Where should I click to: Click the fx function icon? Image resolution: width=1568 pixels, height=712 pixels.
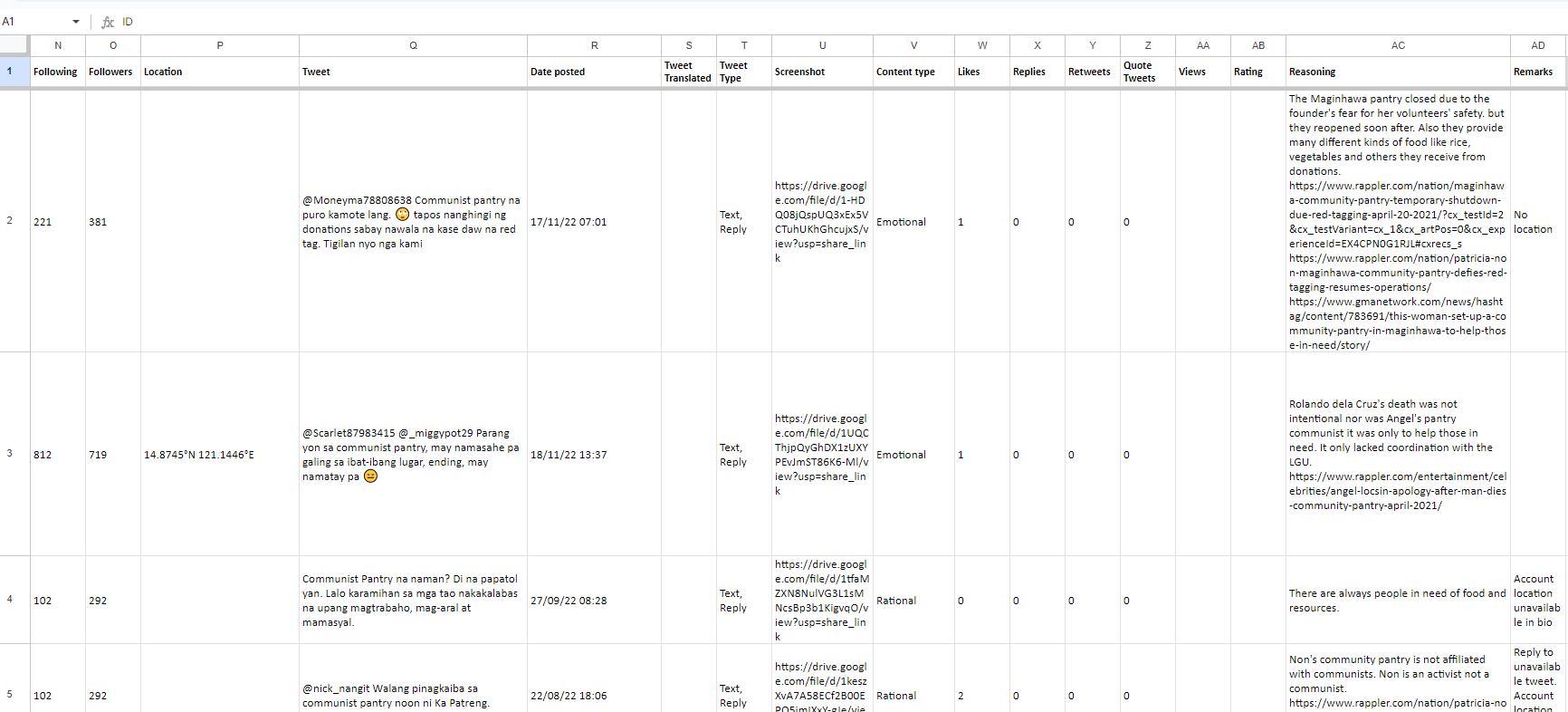[x=108, y=22]
